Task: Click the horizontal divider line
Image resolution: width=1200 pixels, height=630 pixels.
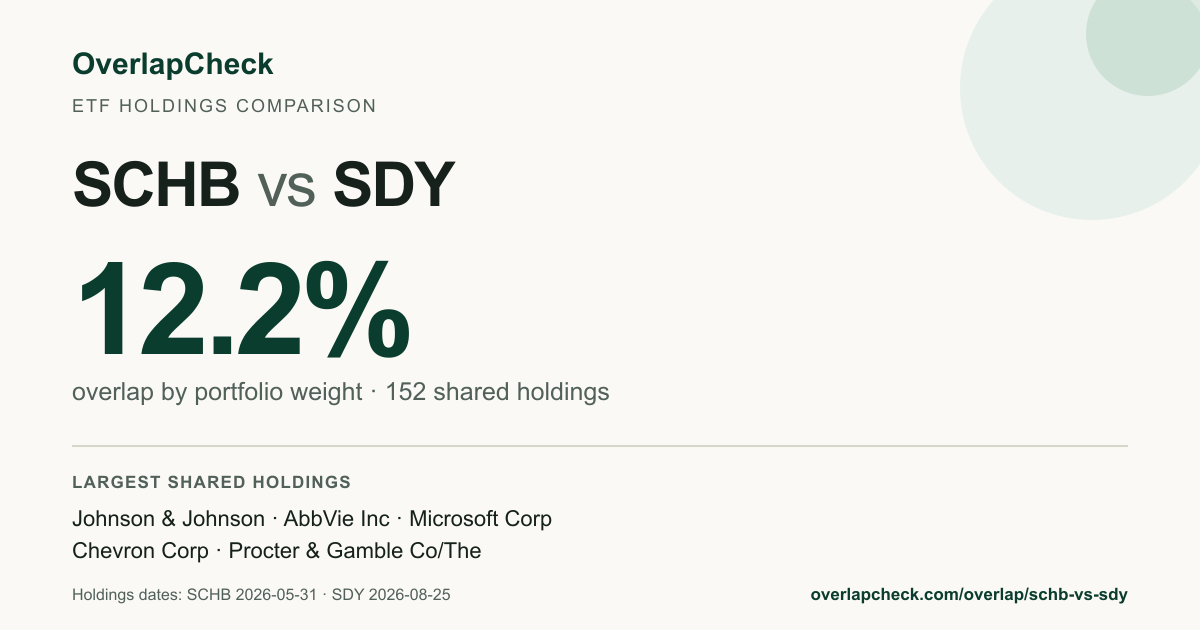Action: [x=600, y=445]
